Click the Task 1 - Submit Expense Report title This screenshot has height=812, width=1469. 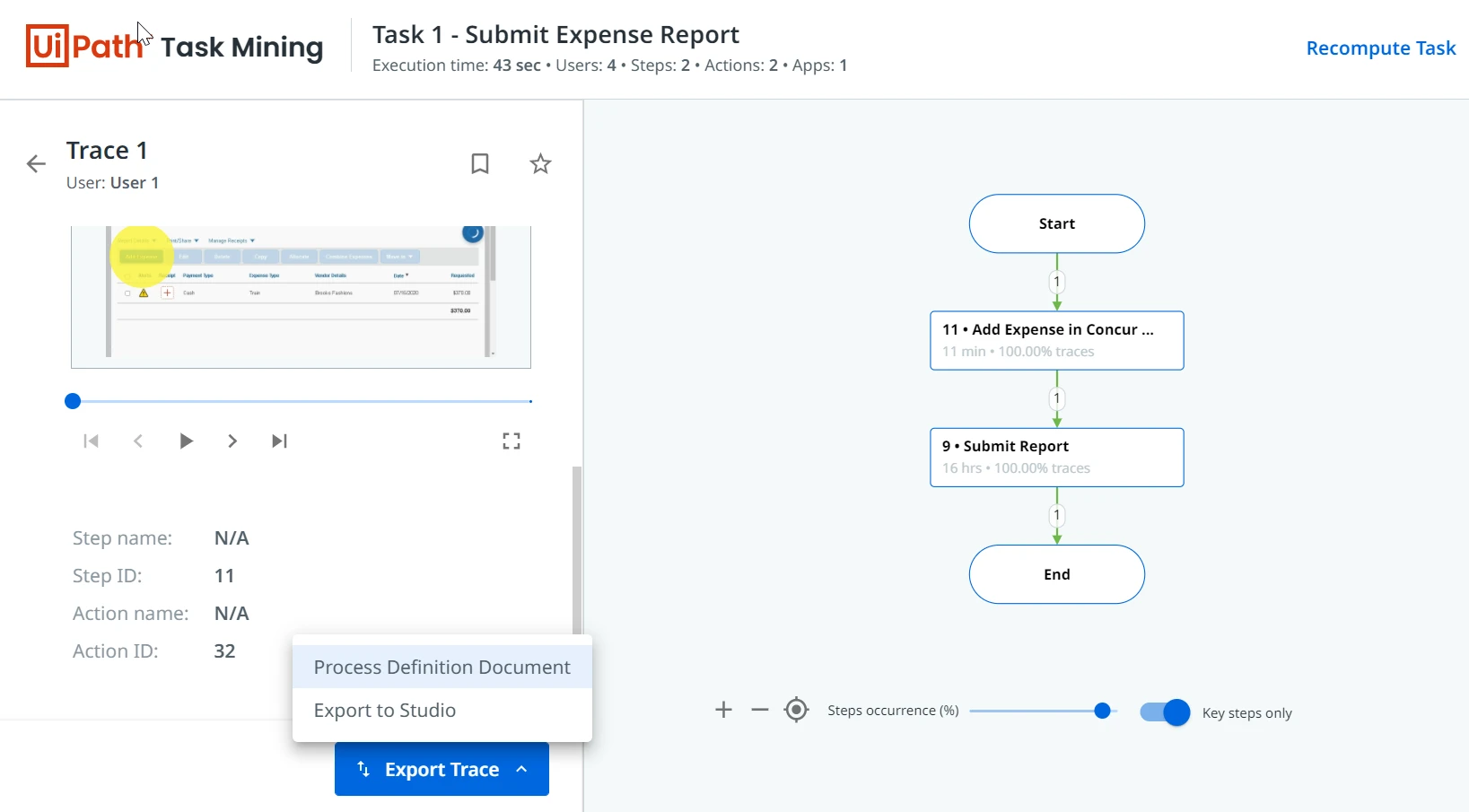[x=555, y=34]
